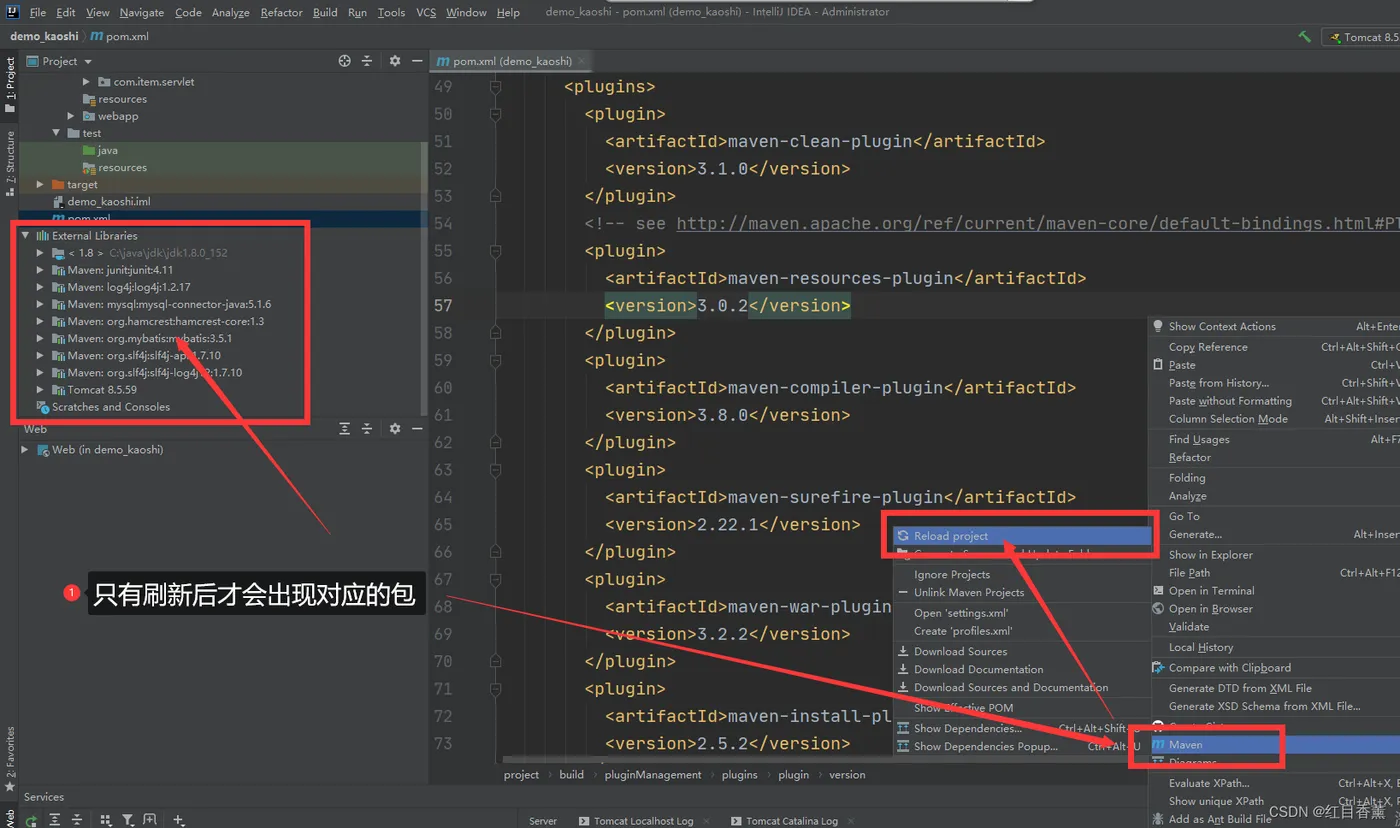Open Group By in Services toolbar
The image size is (1400, 828).
[x=105, y=820]
